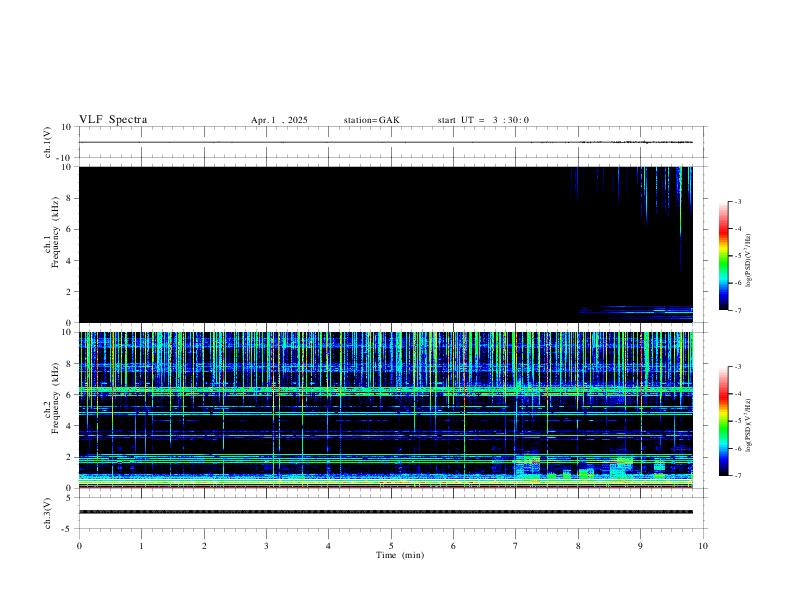This screenshot has width=792, height=612.
Task: Click time axis tick label 3
Action: tap(266, 546)
